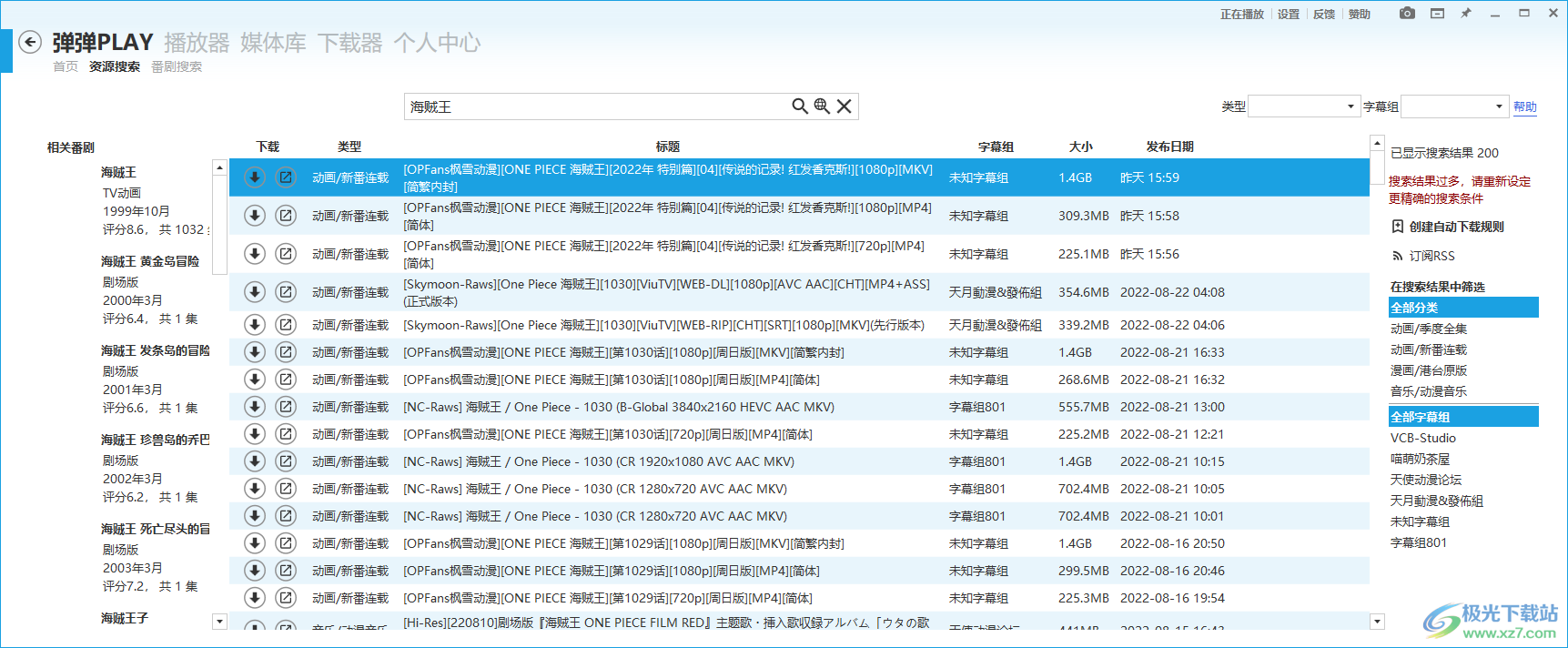Screen dimensions: 1568x648
Task: Clear the search text with the X icon
Action: point(845,106)
